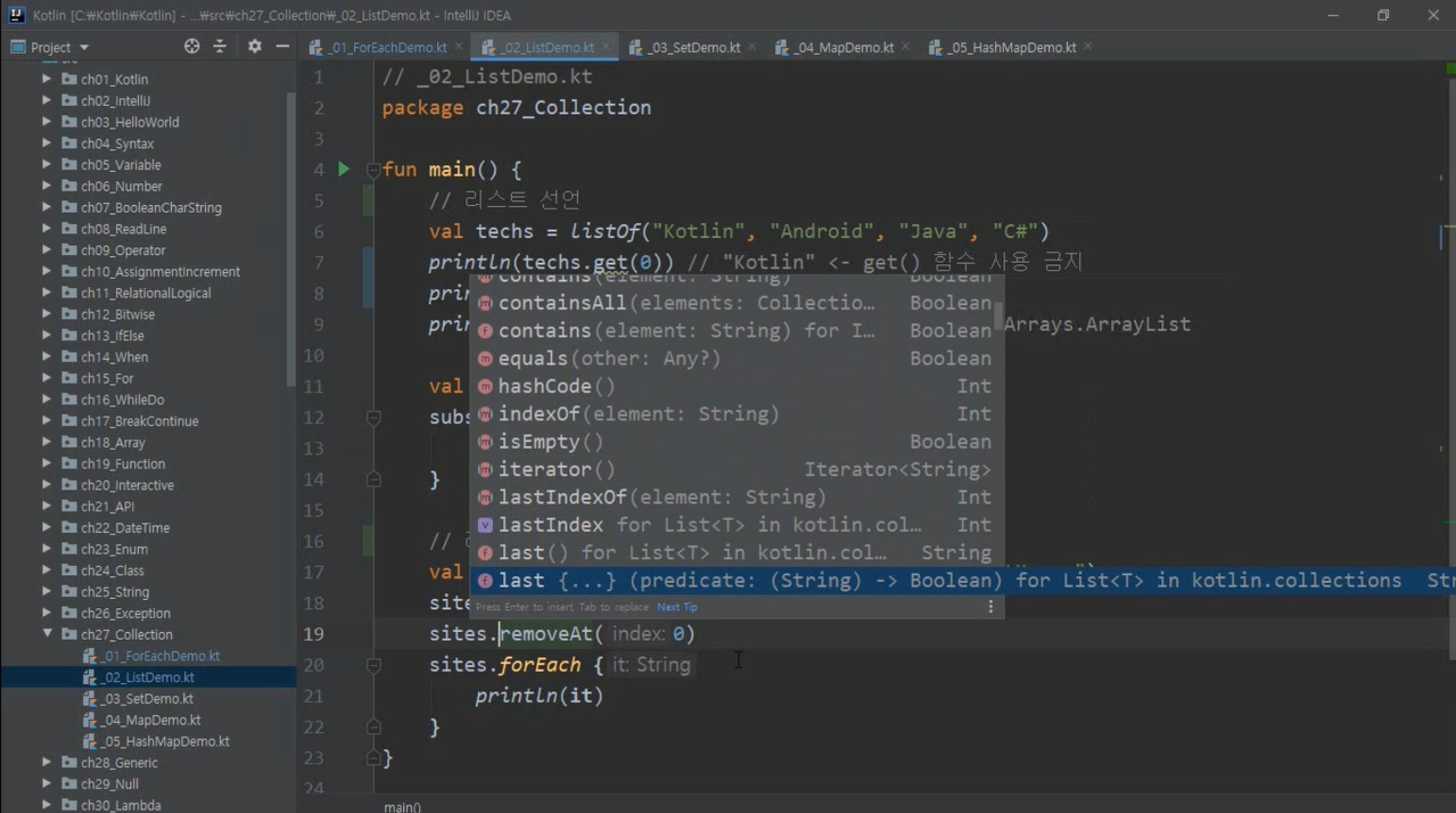Click the listOf call on line 6
Screen dimensions: 1456x813
605,231
